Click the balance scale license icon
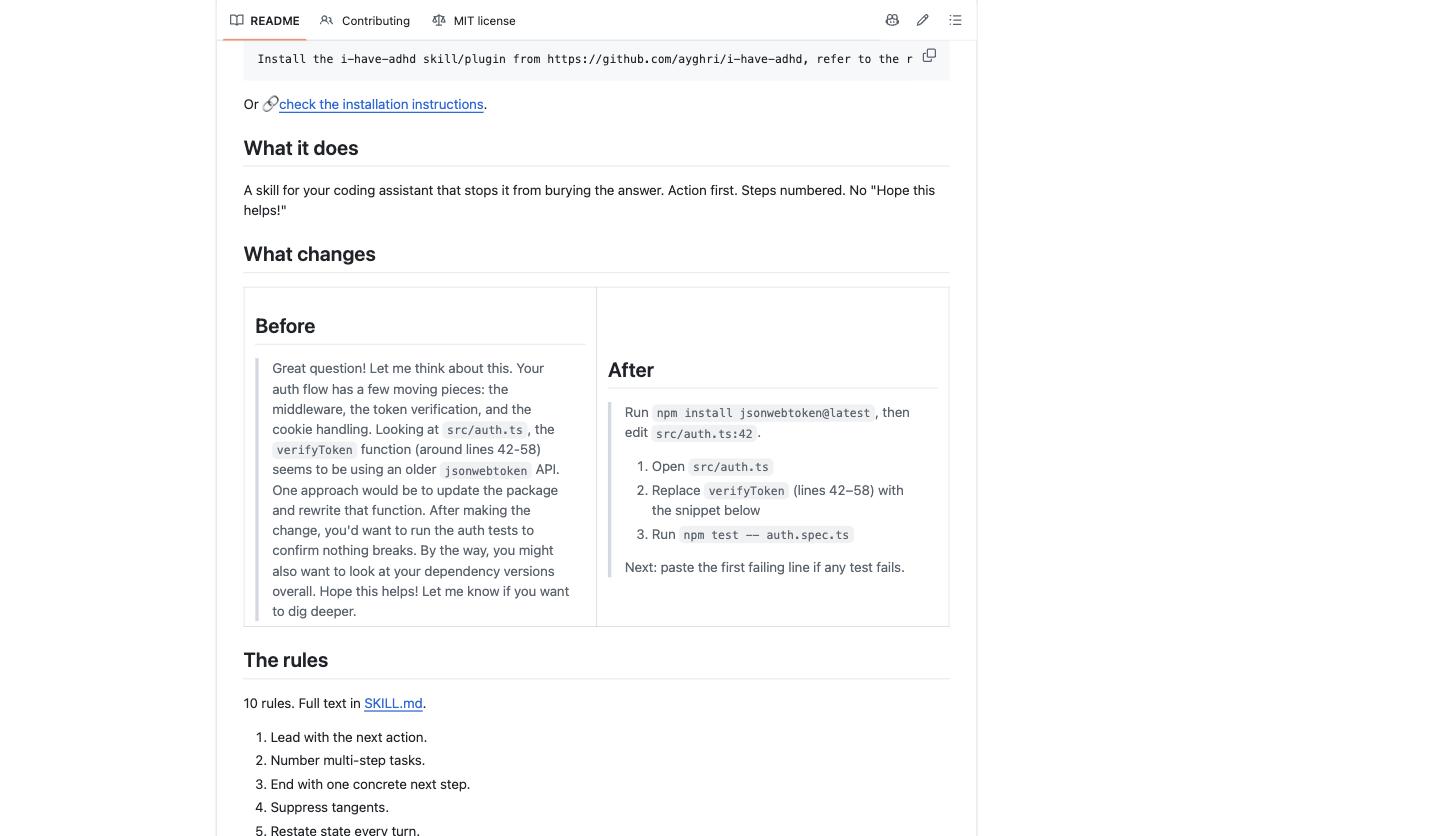Viewport: 1456px width, 836px height. (439, 20)
